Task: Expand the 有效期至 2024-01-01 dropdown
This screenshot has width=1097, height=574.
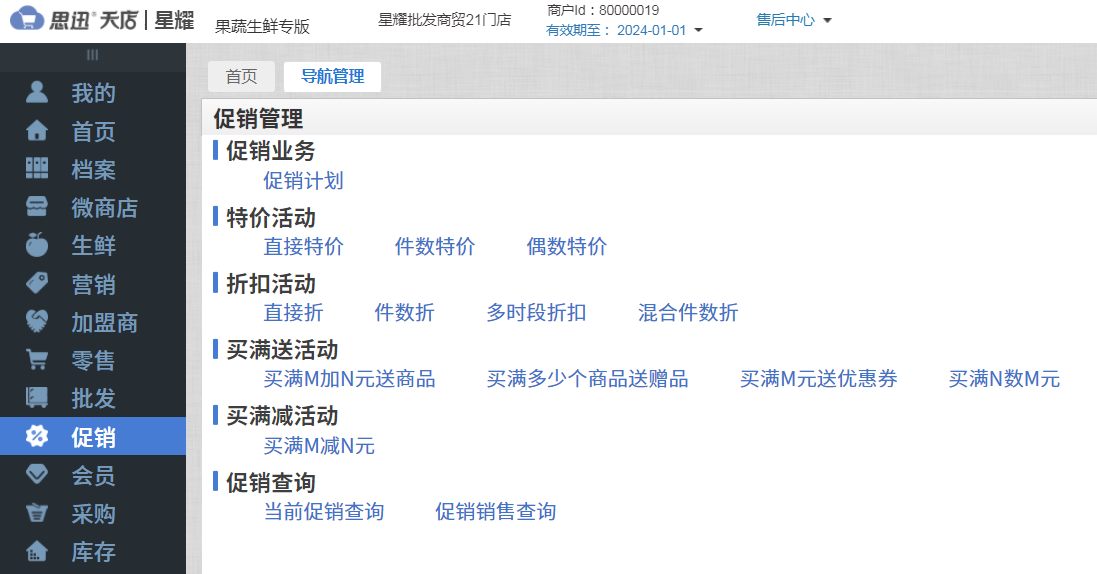Action: click(x=624, y=30)
